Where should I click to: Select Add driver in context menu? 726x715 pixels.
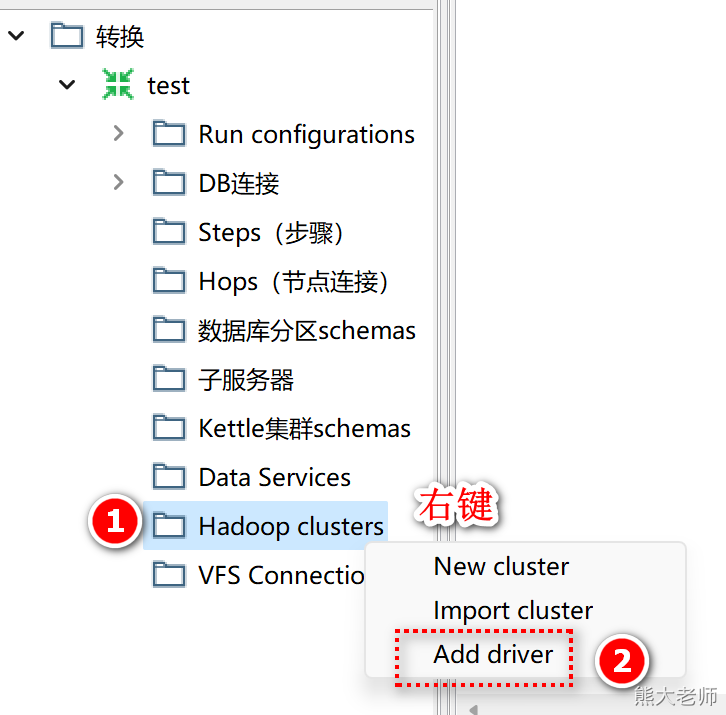pos(493,654)
